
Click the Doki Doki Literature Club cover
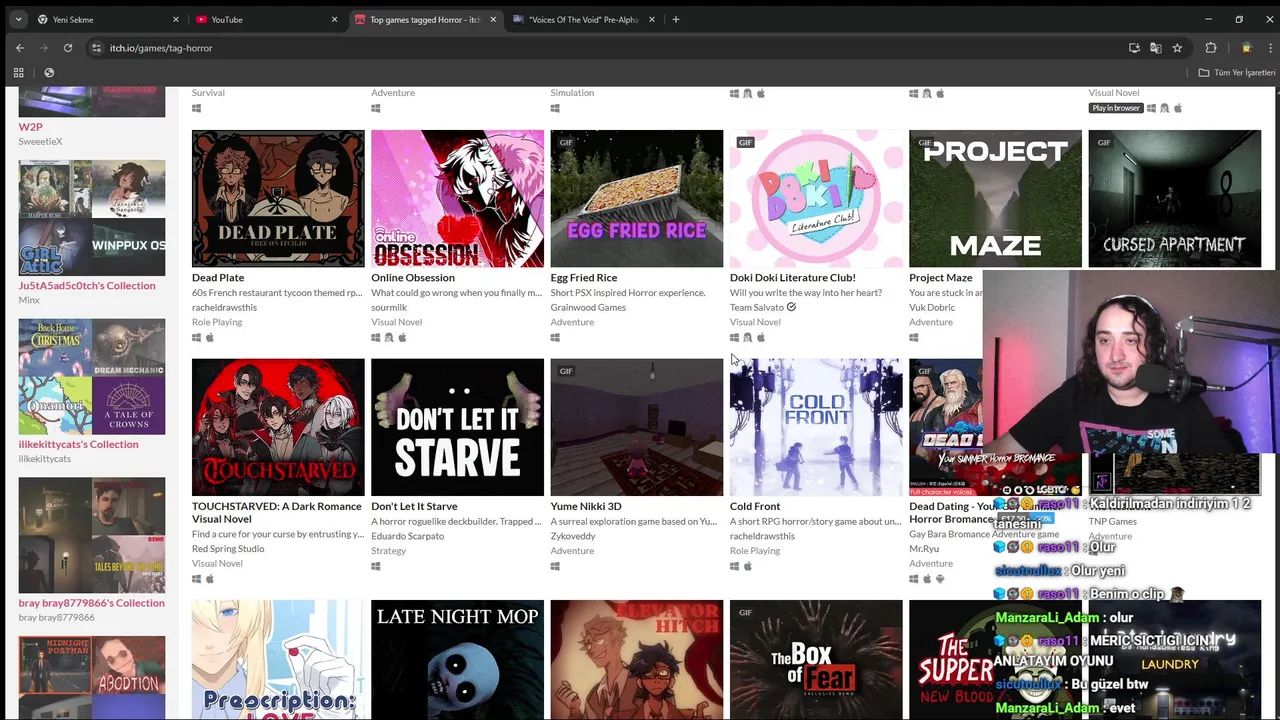coord(816,198)
